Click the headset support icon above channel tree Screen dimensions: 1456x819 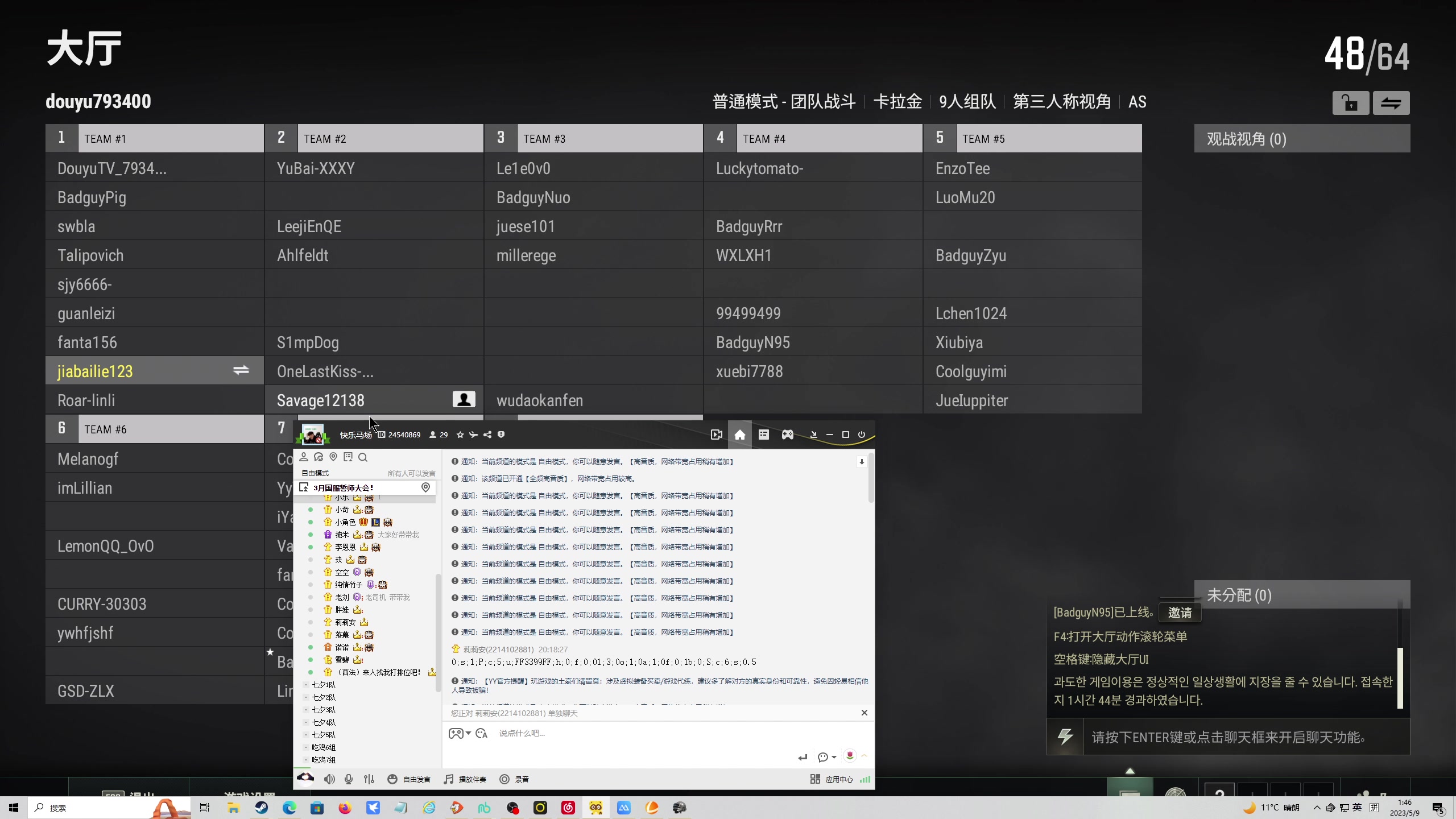(318, 457)
